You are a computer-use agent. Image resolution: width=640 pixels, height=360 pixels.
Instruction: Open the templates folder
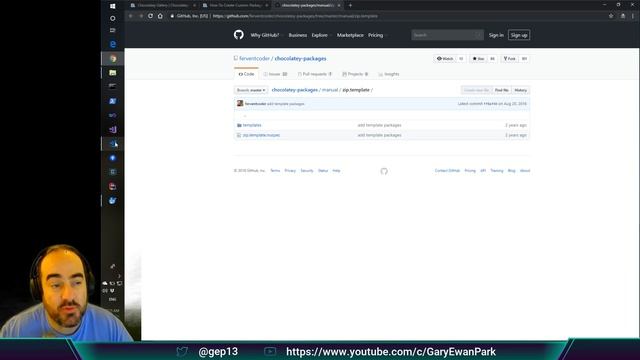tap(252, 125)
